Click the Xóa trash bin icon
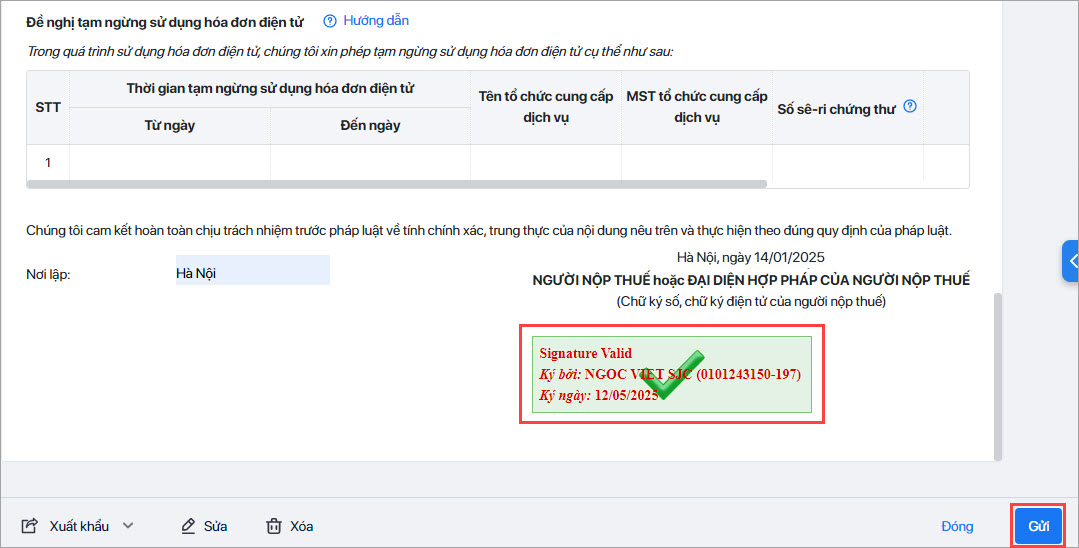 [x=274, y=526]
